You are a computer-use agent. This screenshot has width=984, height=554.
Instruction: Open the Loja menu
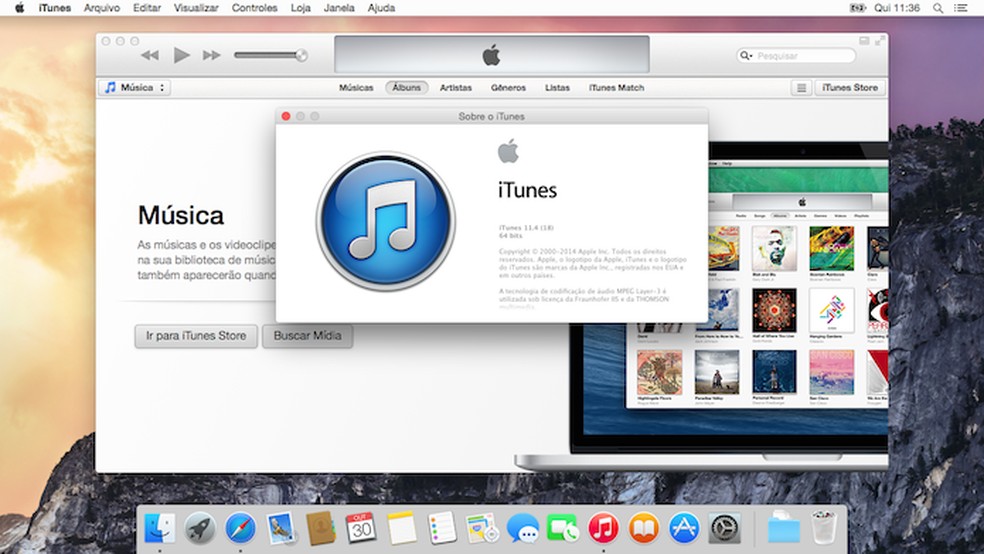point(301,8)
